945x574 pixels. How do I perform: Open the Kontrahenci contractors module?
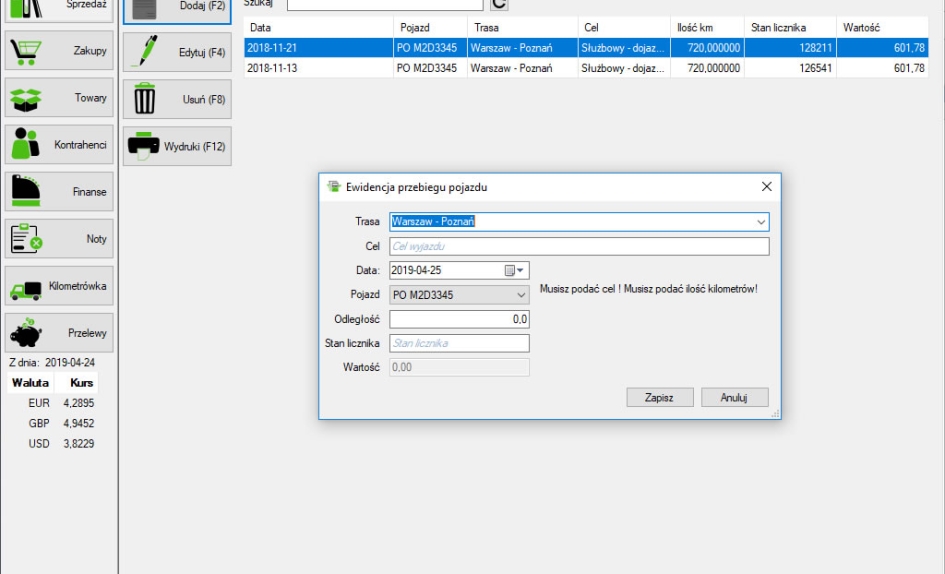(58, 145)
